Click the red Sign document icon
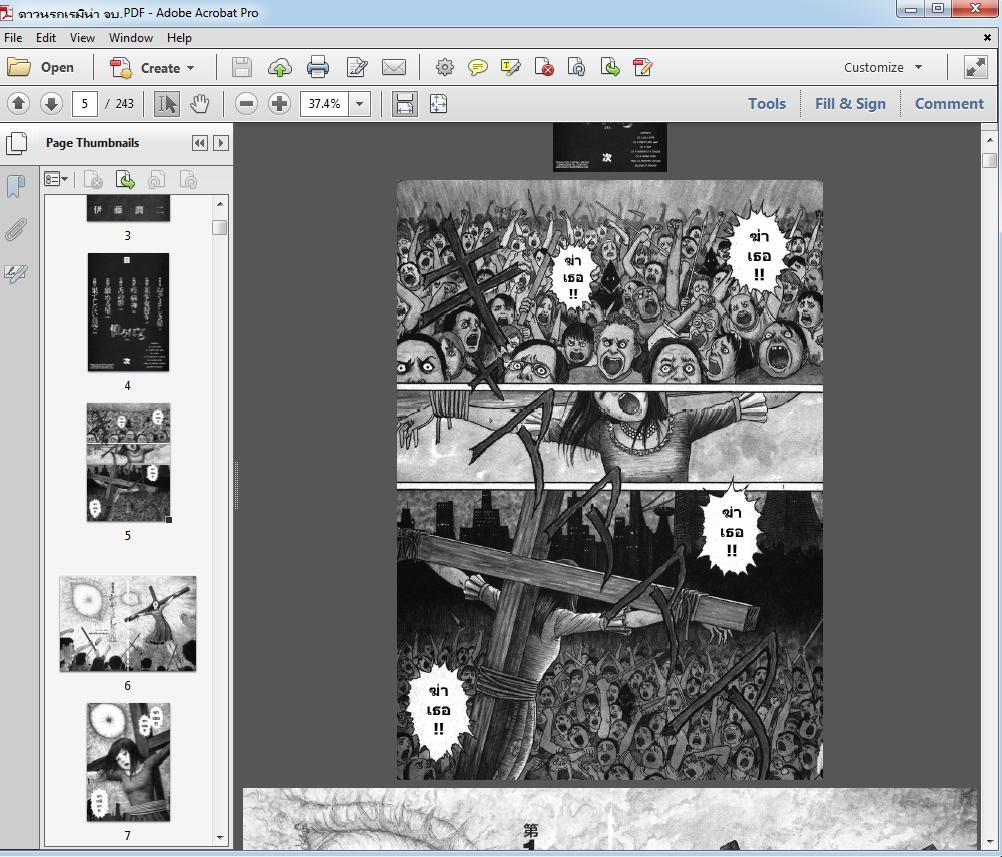The width and height of the screenshot is (1002, 857). click(x=642, y=67)
